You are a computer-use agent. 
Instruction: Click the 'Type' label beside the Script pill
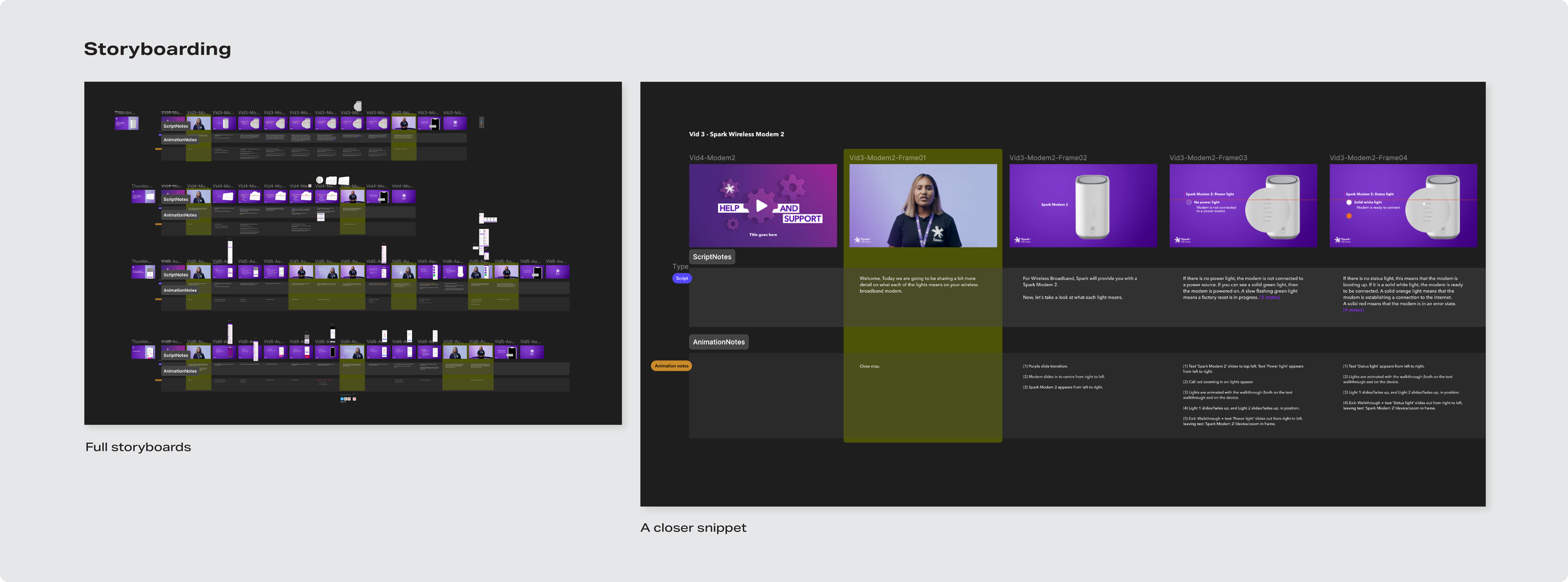pos(681,267)
